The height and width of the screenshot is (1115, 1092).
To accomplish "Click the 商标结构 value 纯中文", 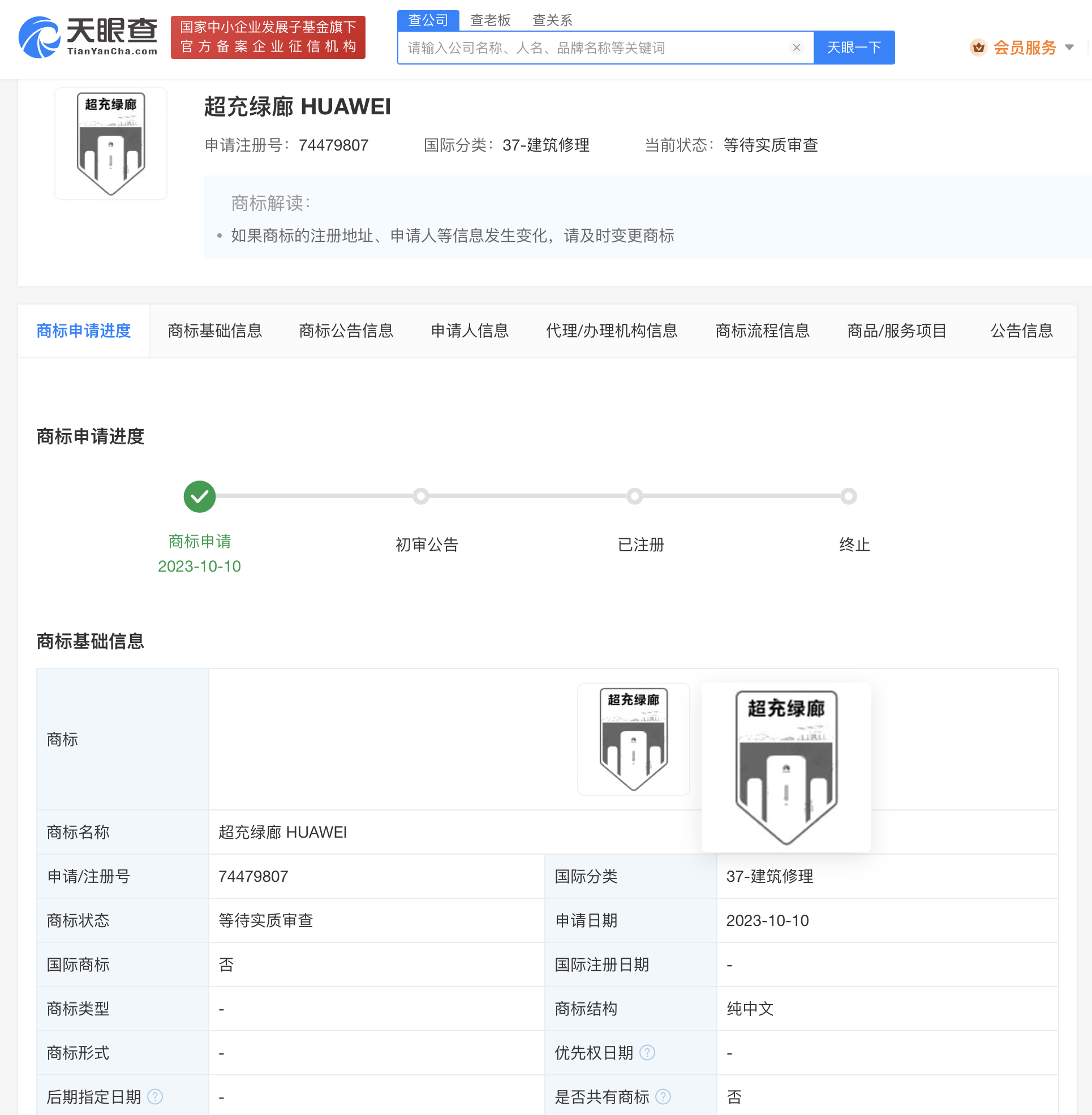I will [x=750, y=1009].
